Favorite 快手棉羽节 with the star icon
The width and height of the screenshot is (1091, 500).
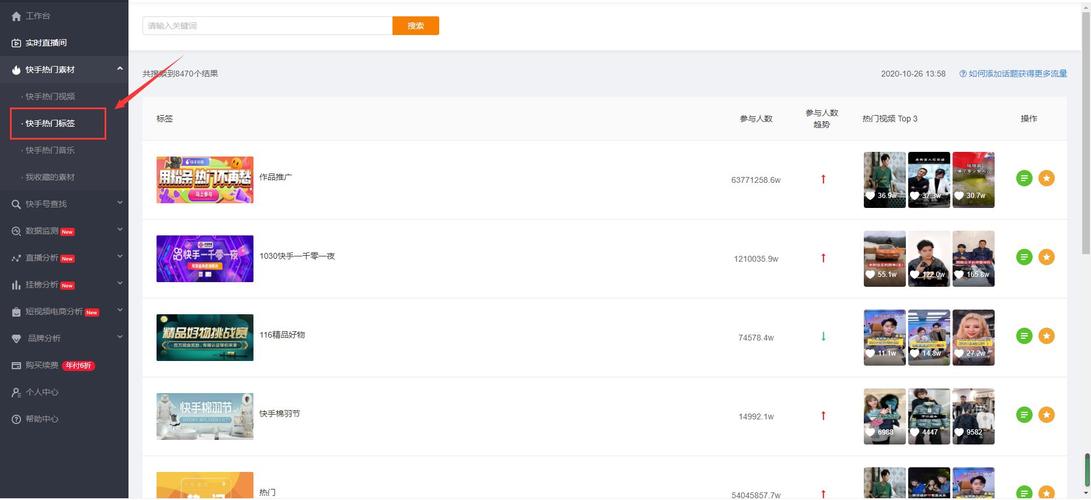tap(1046, 415)
